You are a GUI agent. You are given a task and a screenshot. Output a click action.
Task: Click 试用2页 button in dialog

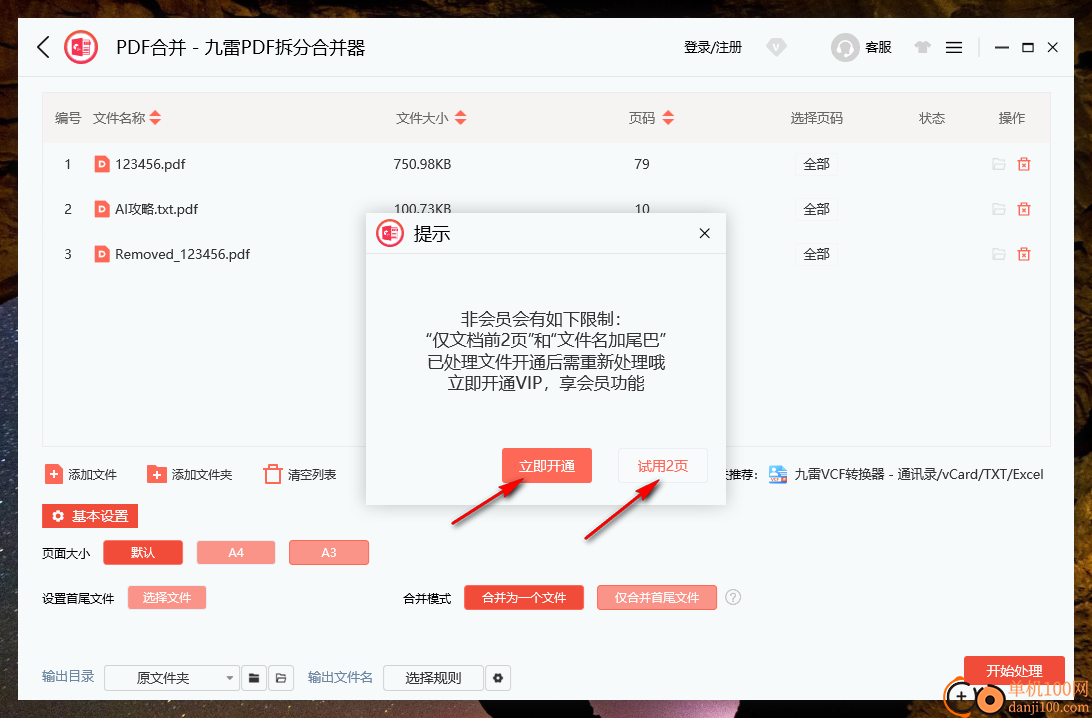(x=663, y=465)
